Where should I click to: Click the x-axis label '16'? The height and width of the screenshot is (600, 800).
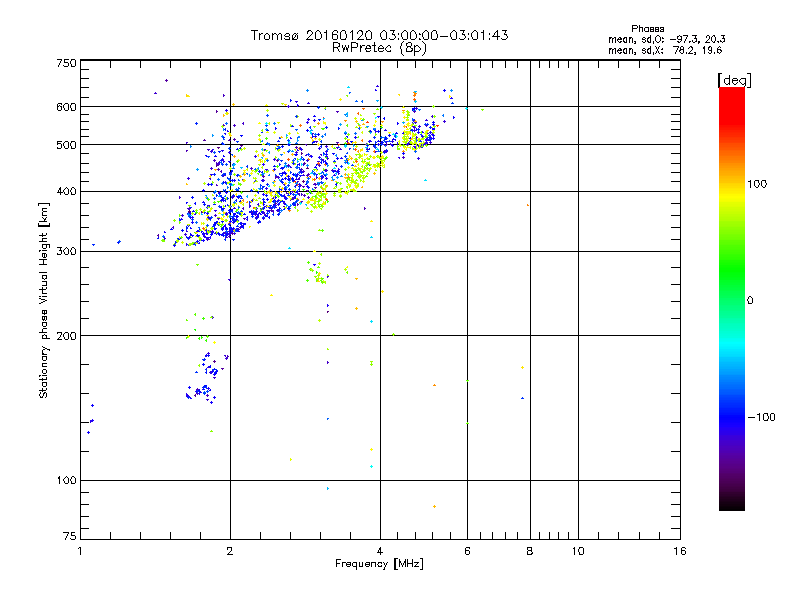(x=680, y=551)
